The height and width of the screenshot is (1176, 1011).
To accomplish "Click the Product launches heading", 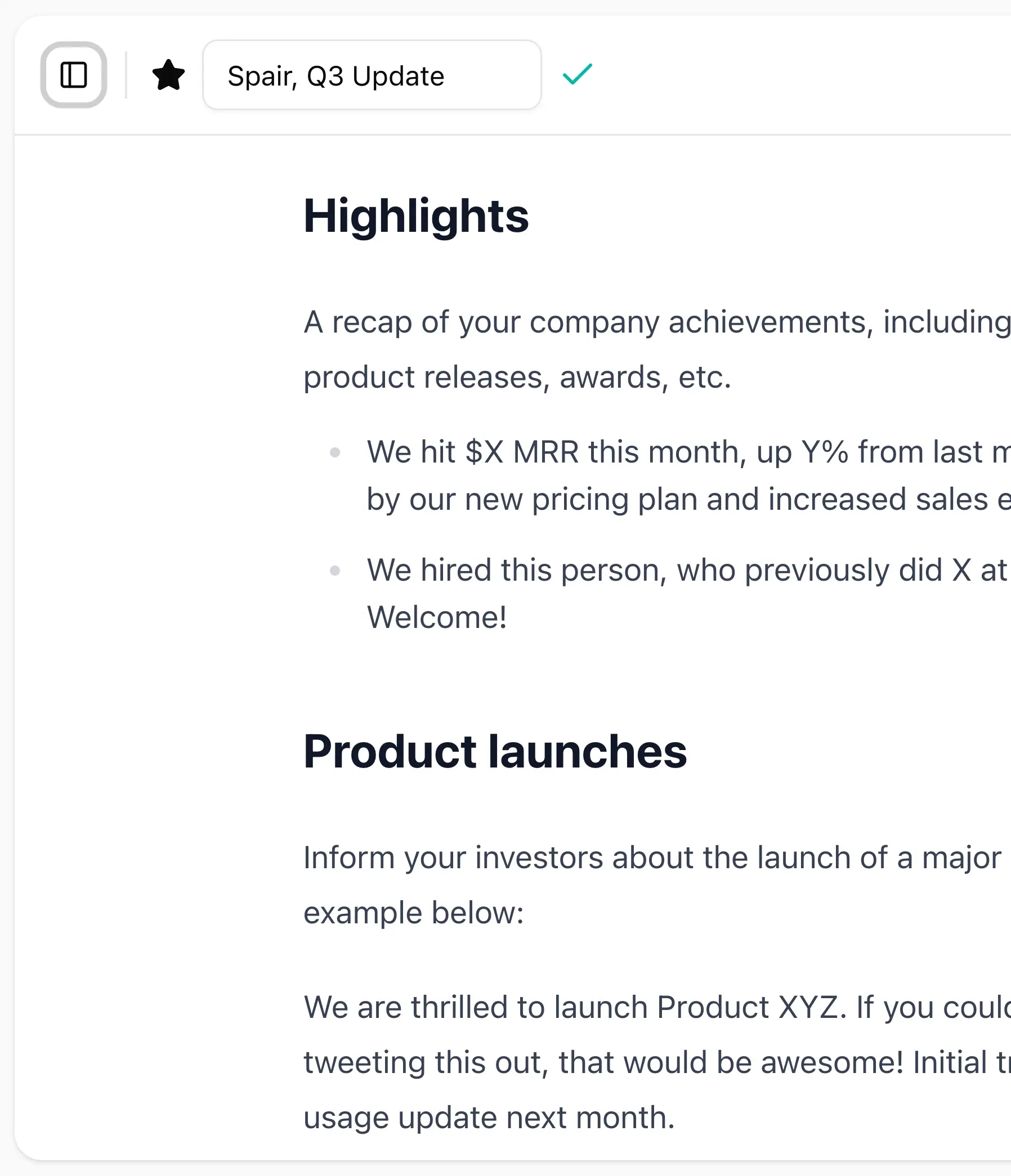I will (x=495, y=752).
